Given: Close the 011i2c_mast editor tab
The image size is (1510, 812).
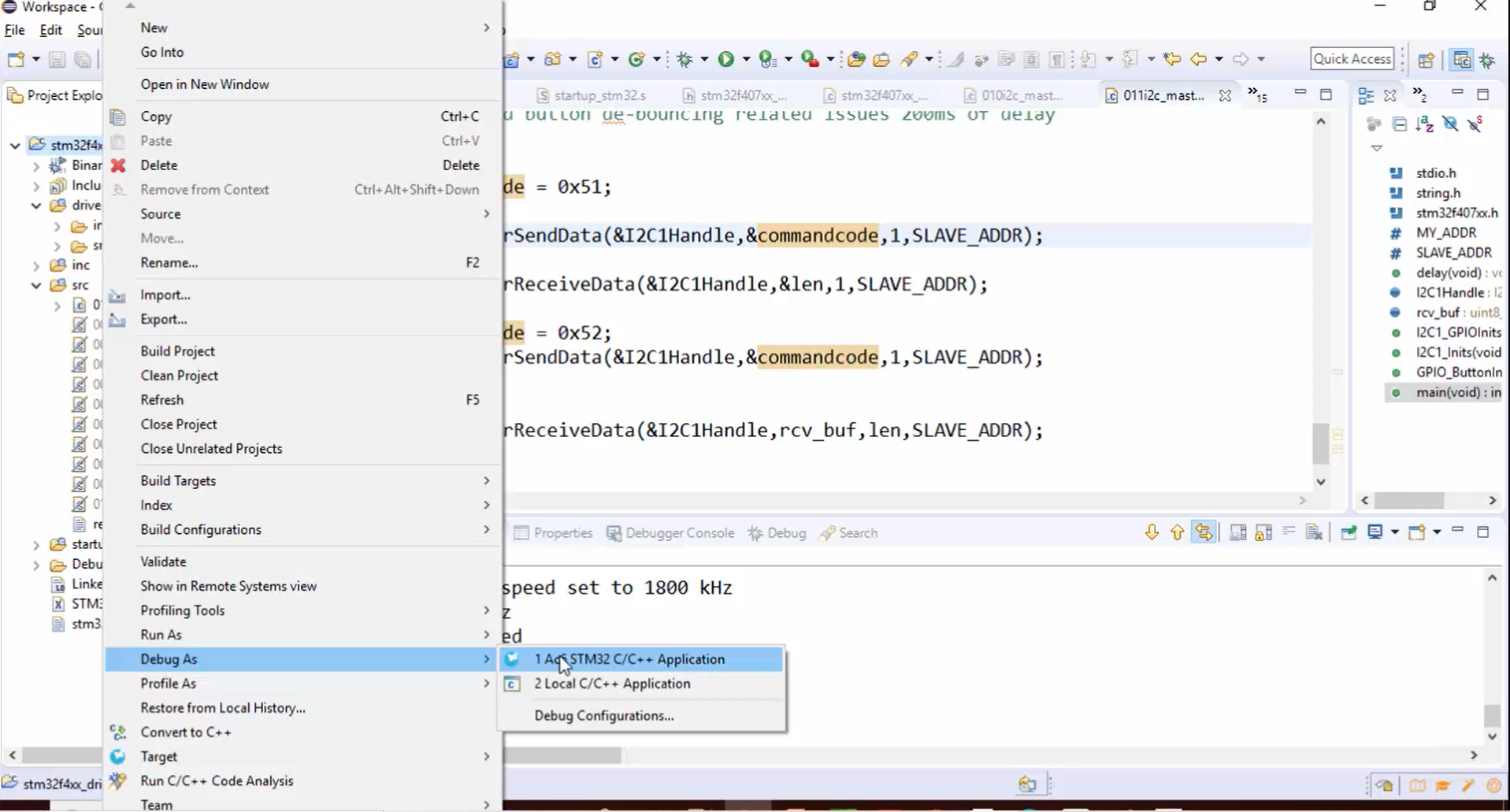Looking at the screenshot, I should (1225, 95).
